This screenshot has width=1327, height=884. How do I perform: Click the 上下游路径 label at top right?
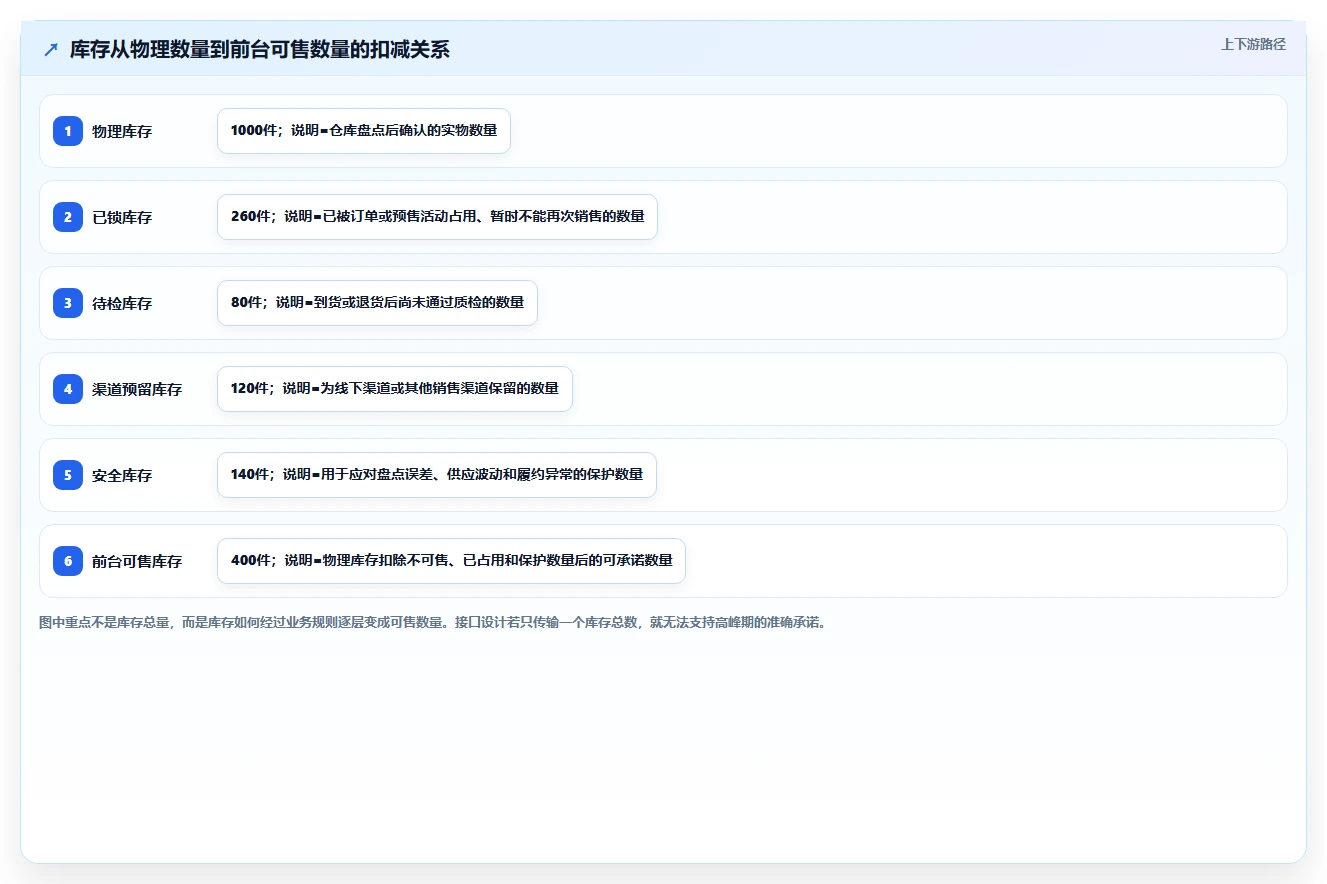1253,44
